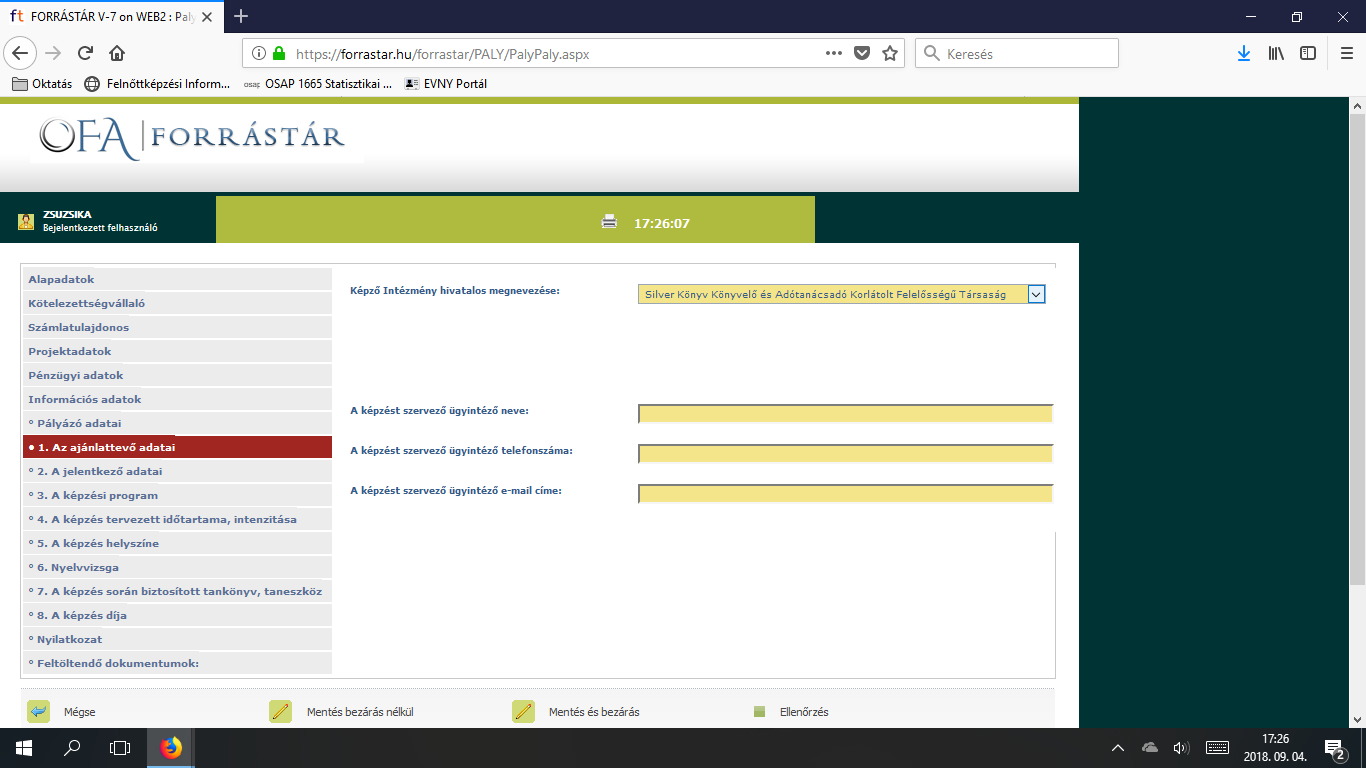The width and height of the screenshot is (1366, 768).
Task: Click the ügyintéző telefonszáma input field
Action: (846, 454)
